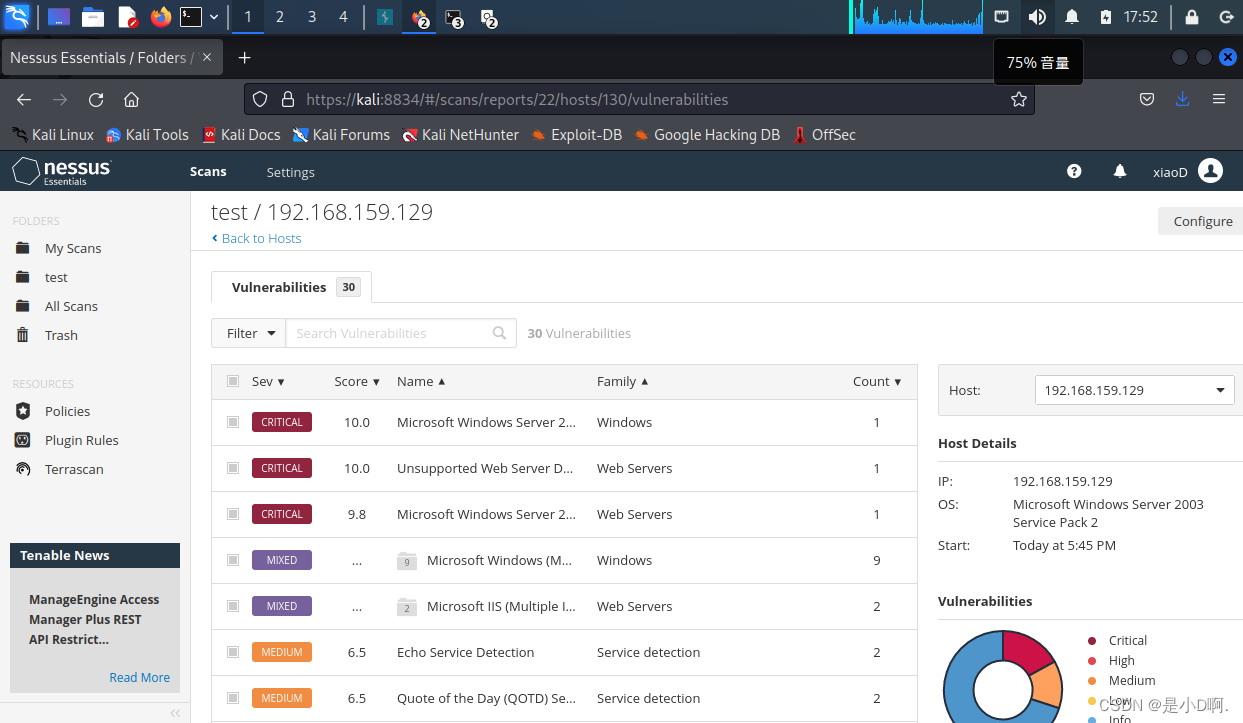Image resolution: width=1243 pixels, height=723 pixels.
Task: Open the My Scans folder
Action: pyautogui.click(x=73, y=248)
